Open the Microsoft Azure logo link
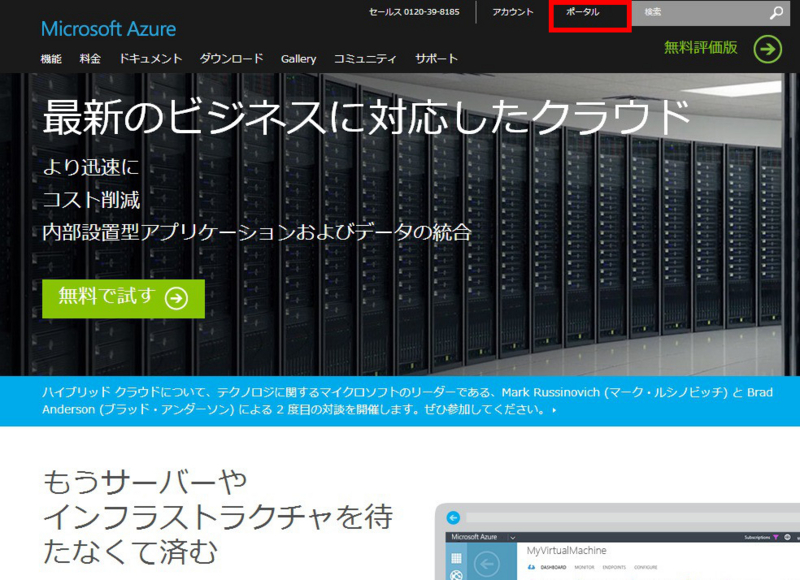 108,29
